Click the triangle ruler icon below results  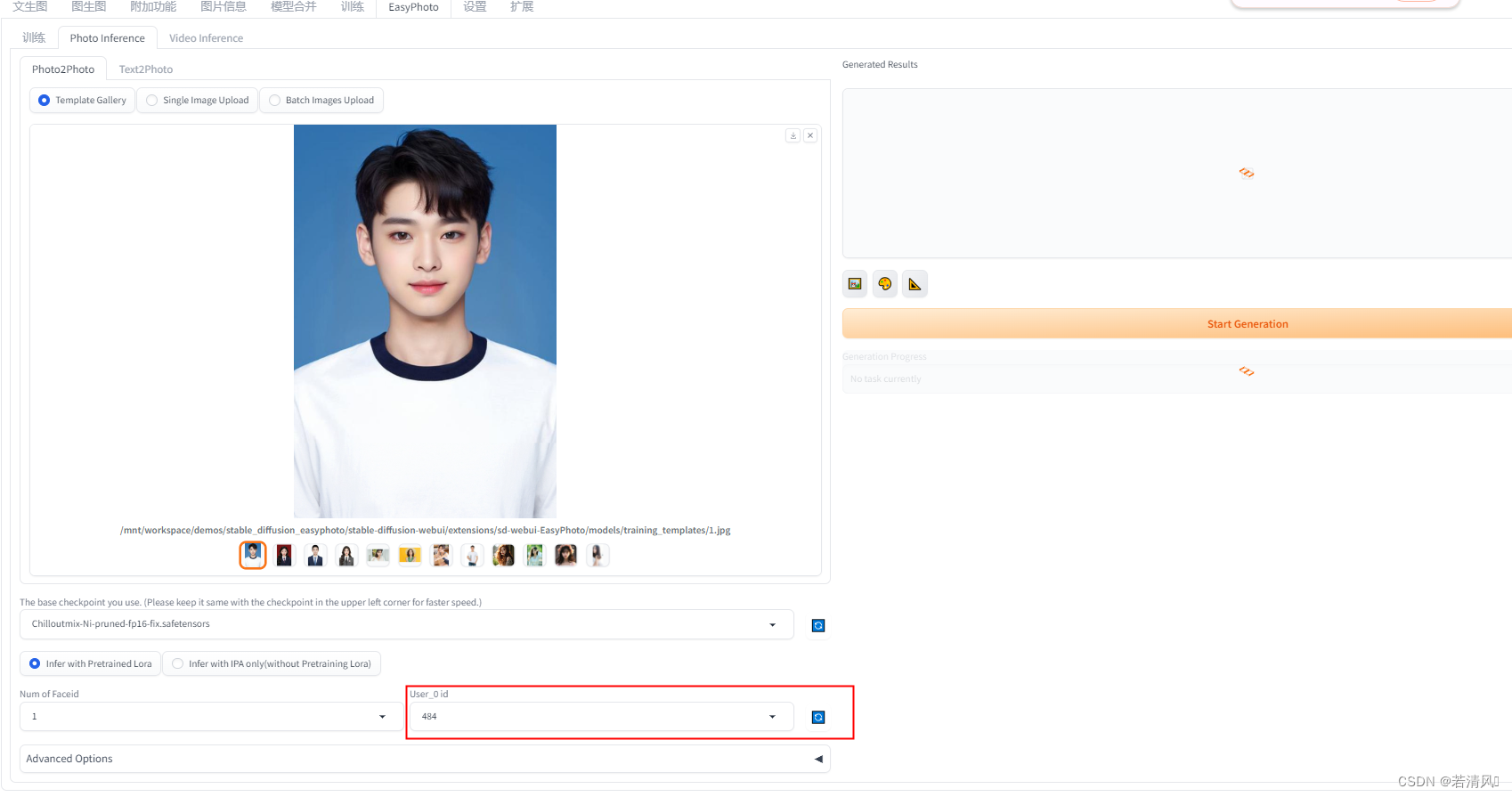coord(915,284)
